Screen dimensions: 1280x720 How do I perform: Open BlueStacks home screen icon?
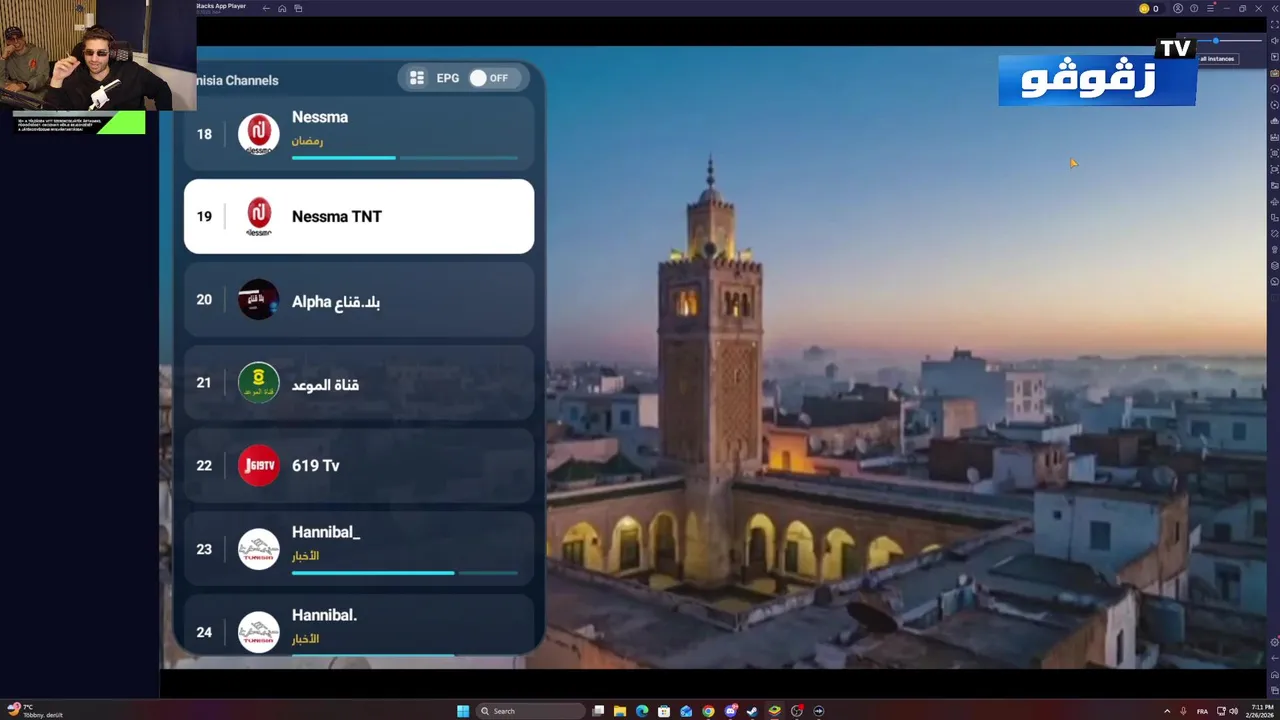282,8
